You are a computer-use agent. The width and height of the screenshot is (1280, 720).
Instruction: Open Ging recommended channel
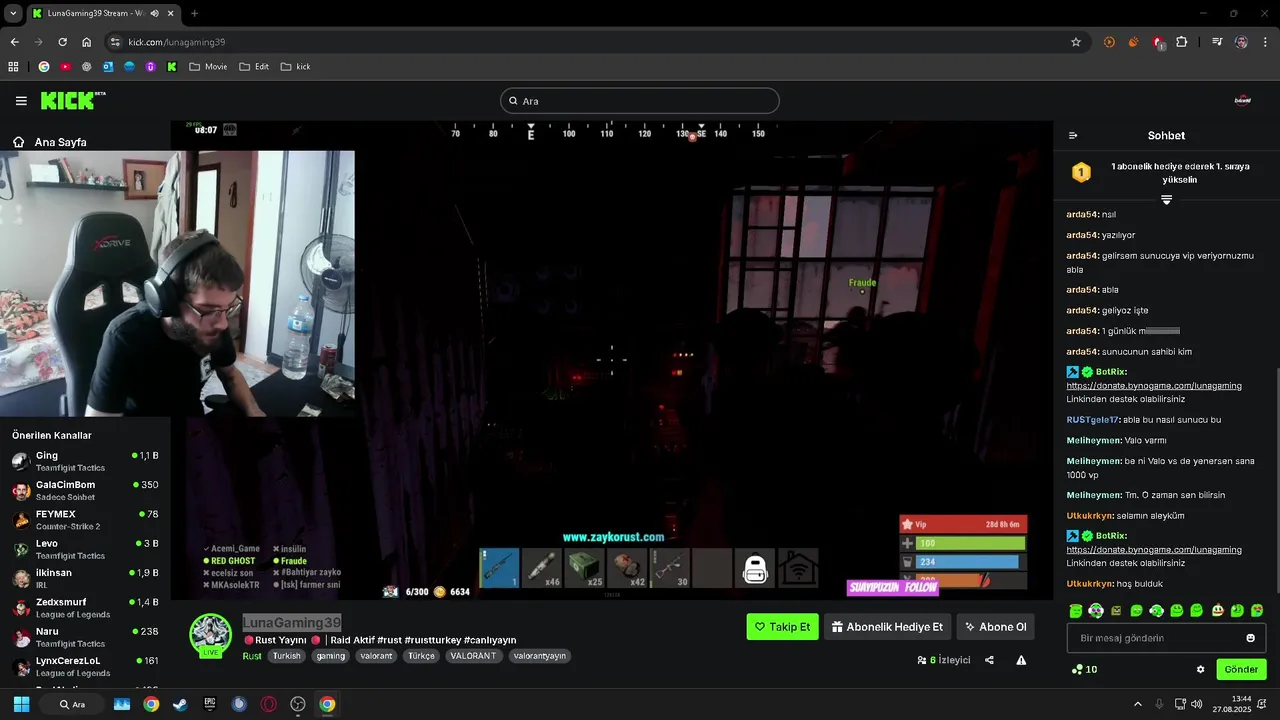click(85, 461)
